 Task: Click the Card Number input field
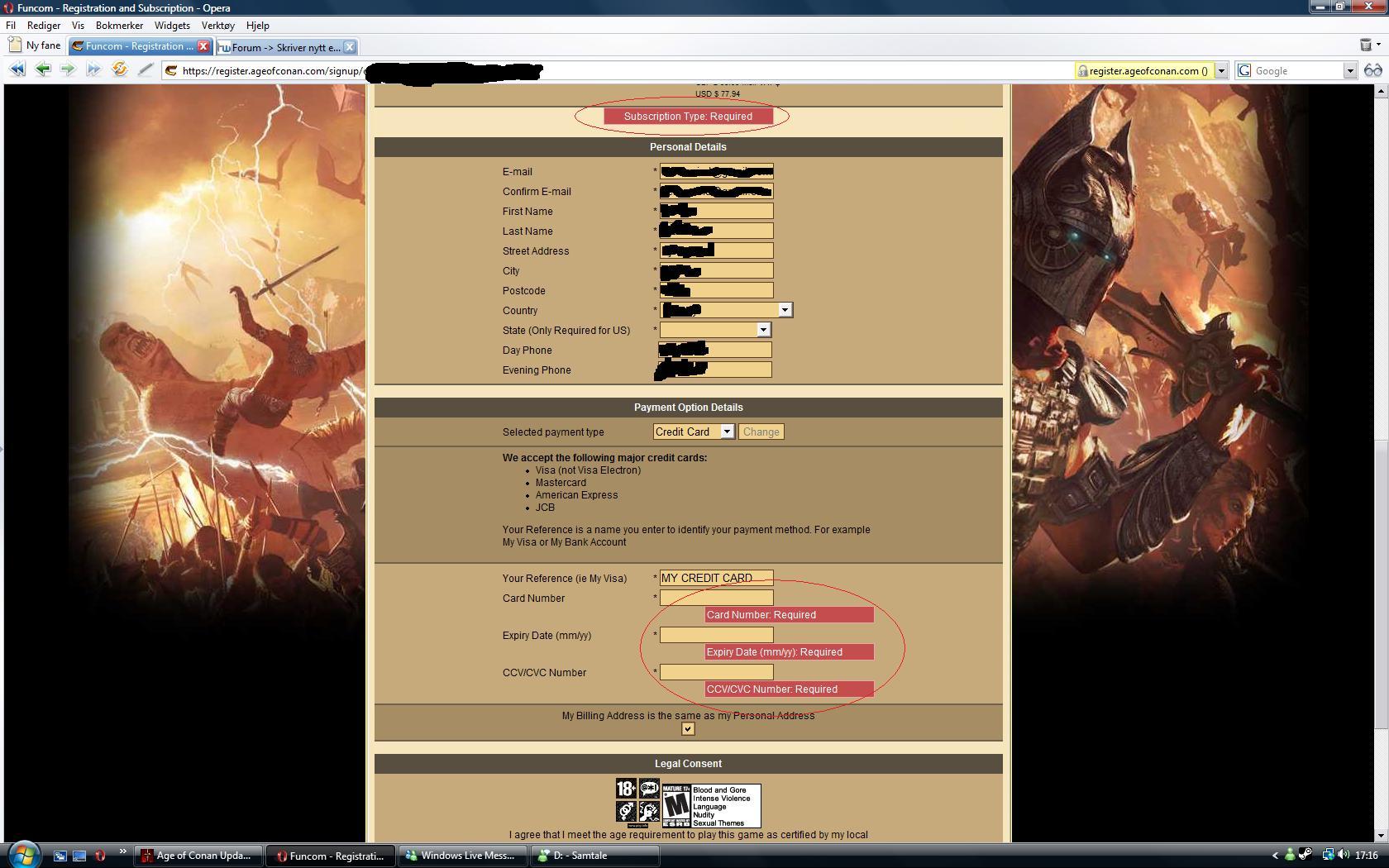tap(716, 598)
